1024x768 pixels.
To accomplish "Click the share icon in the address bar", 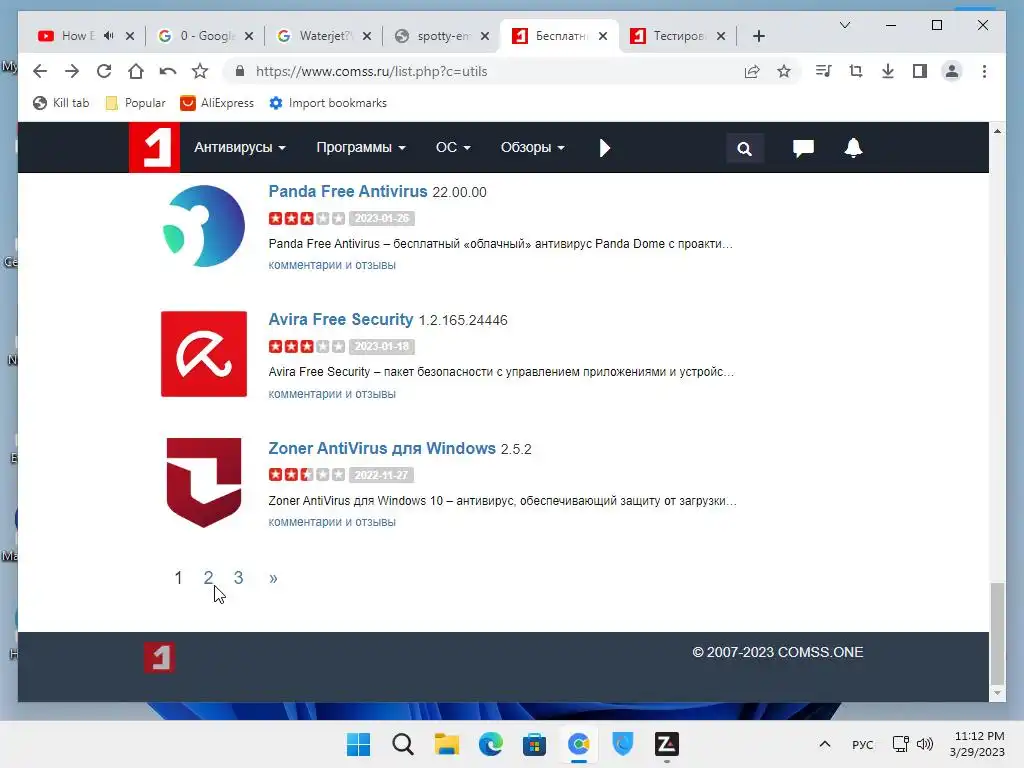I will click(x=752, y=71).
